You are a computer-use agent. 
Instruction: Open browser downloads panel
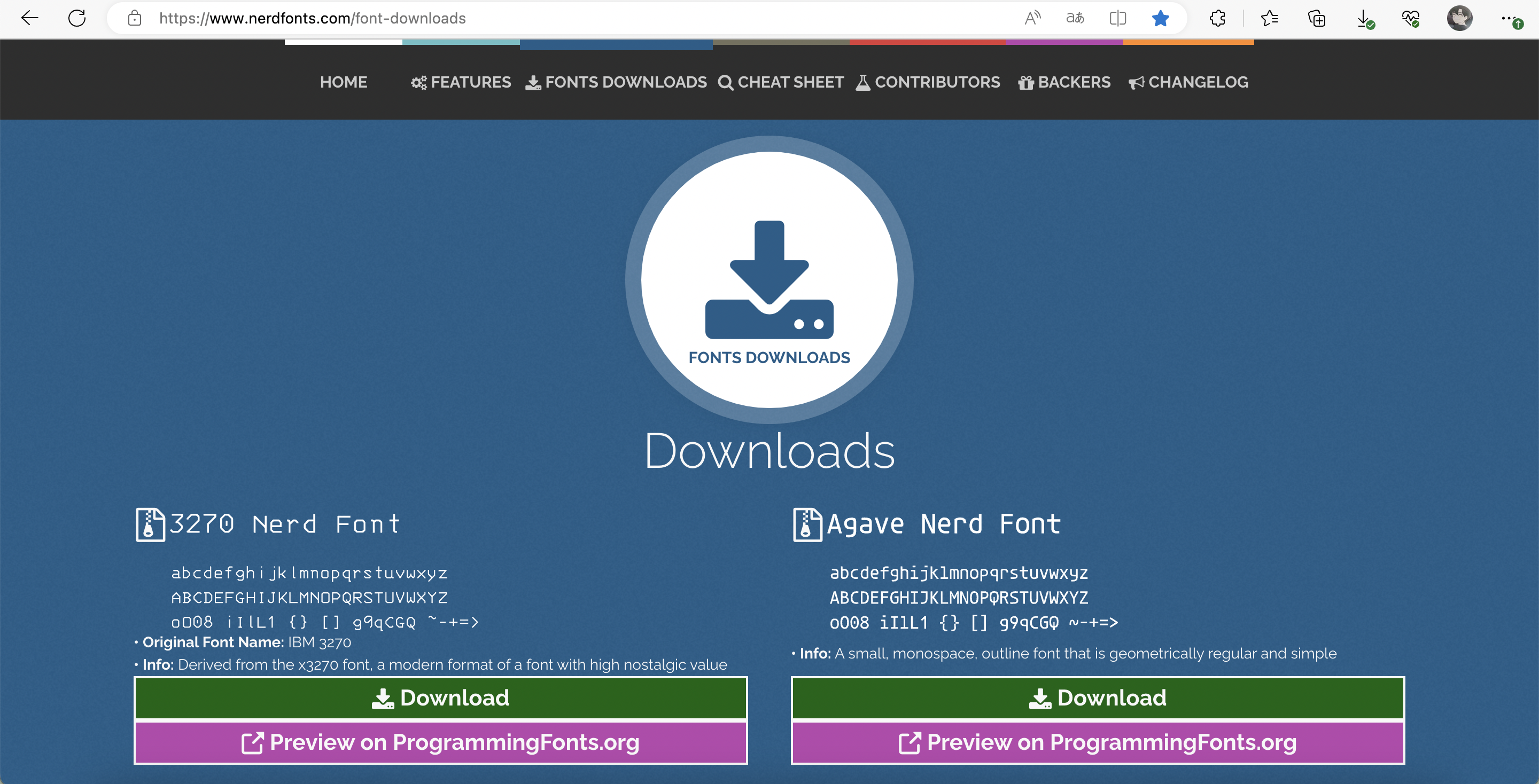[x=1364, y=18]
